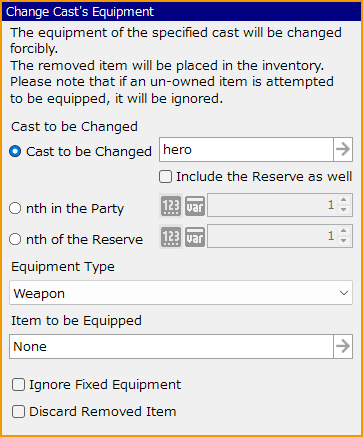
Task: Decrease the nth of the Reserve value
Action: click(x=344, y=241)
